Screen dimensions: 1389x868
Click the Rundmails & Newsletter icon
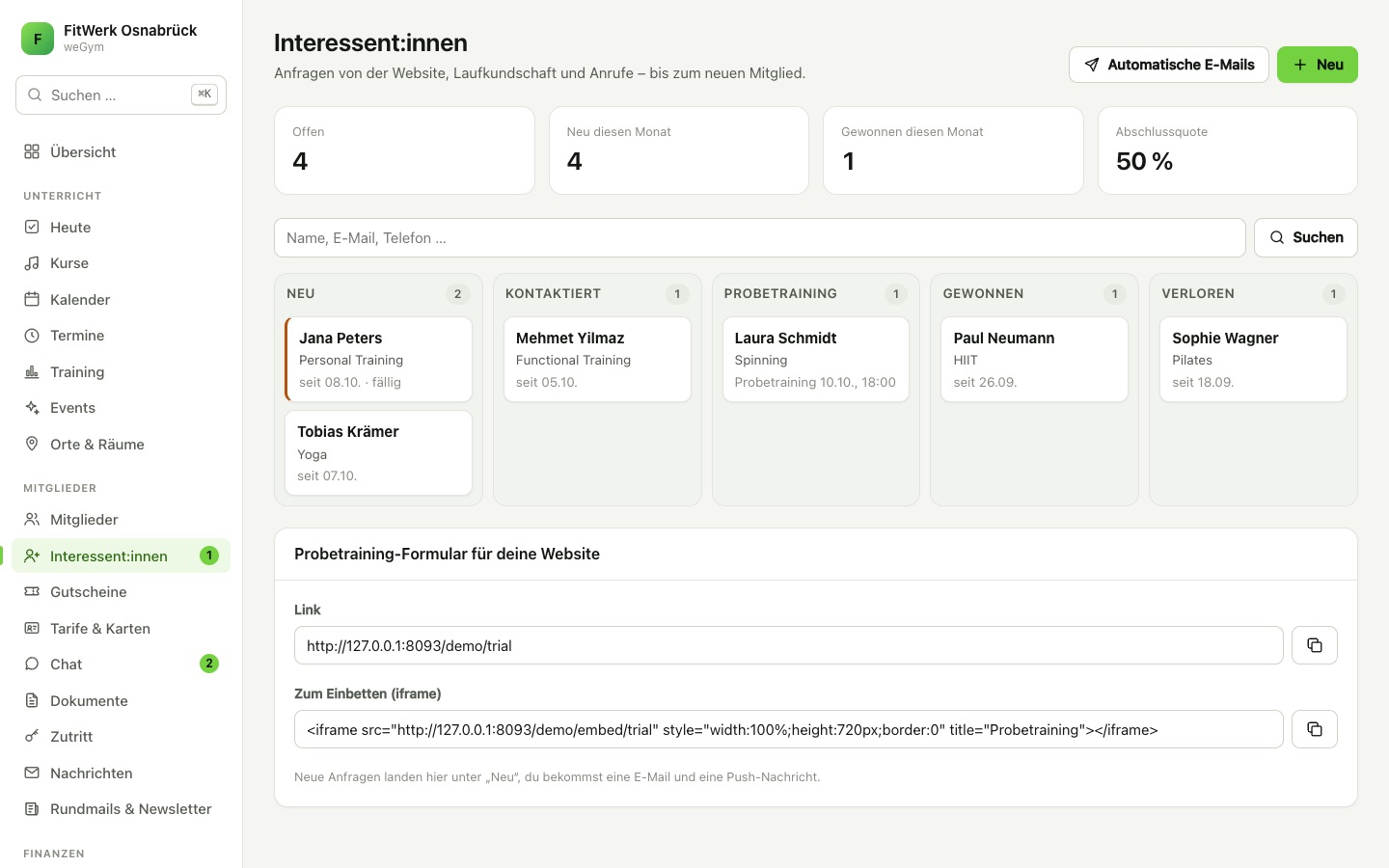pos(32,808)
